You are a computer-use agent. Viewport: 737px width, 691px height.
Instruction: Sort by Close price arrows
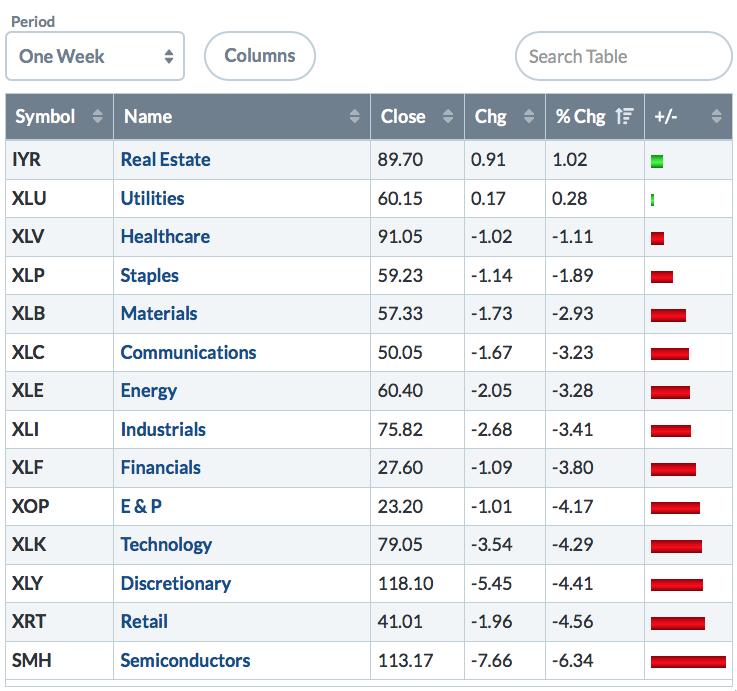[x=449, y=117]
